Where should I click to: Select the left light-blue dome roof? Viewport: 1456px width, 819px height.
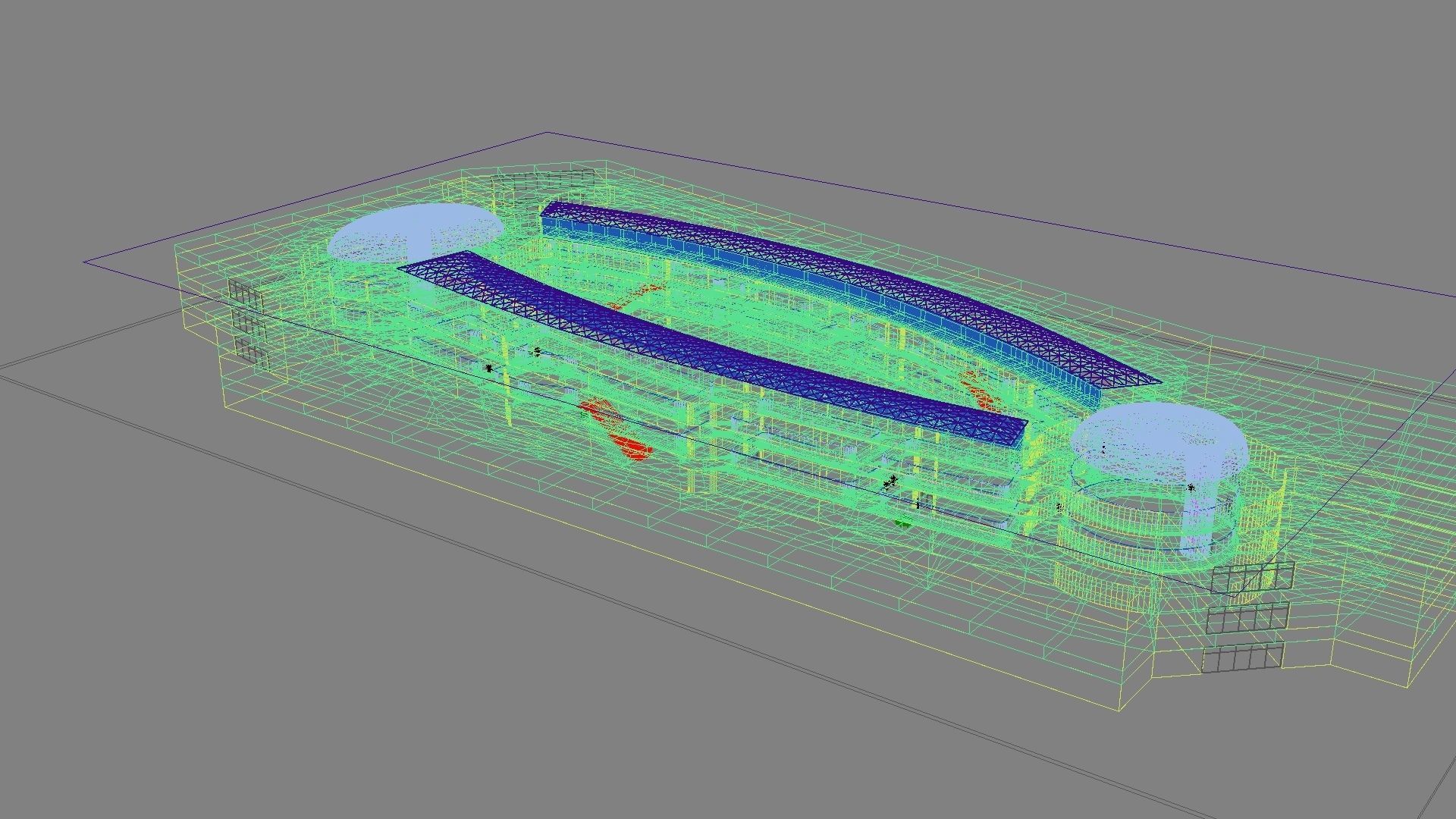(x=416, y=227)
